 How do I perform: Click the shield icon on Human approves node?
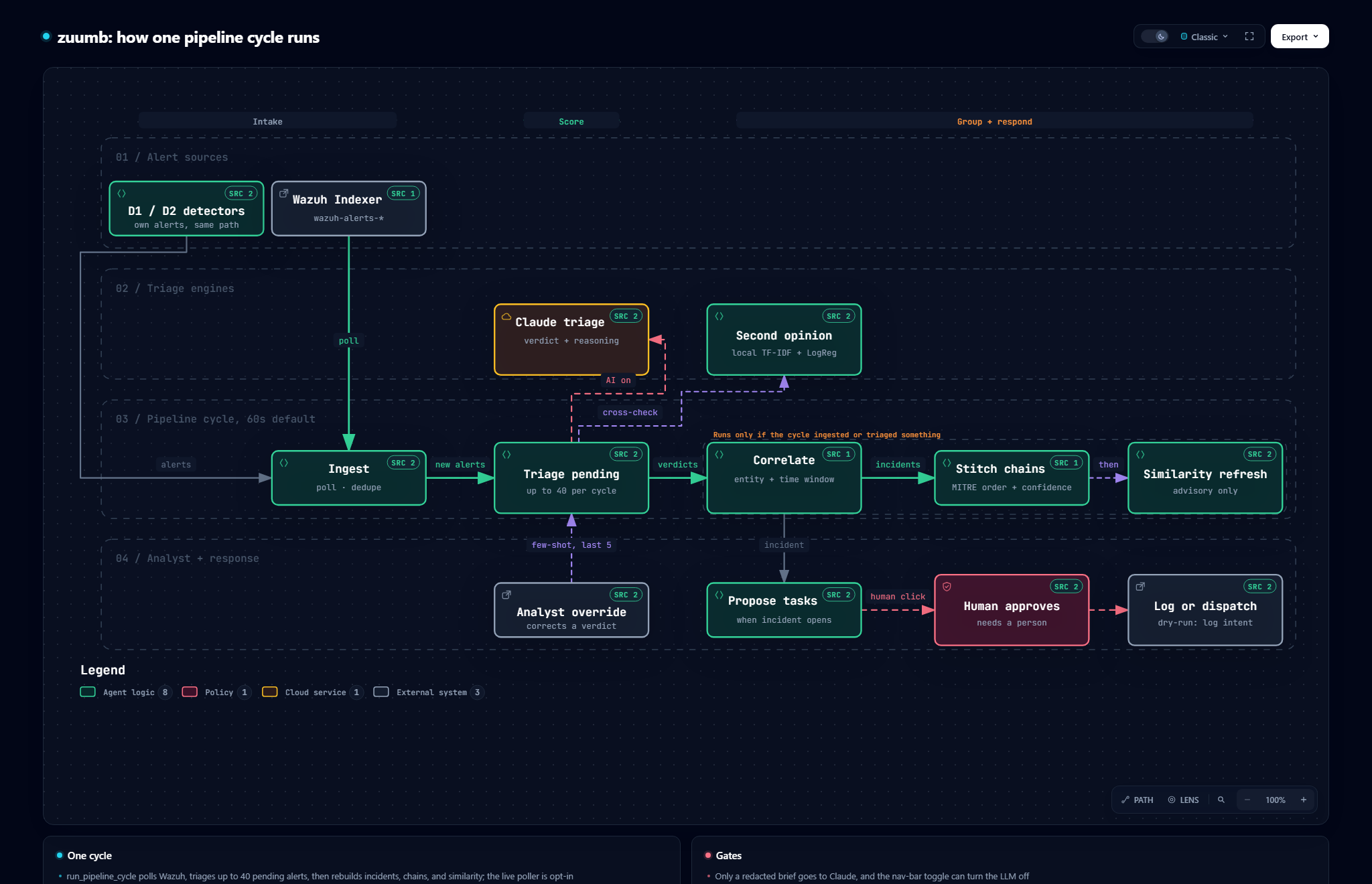pyautogui.click(x=947, y=587)
